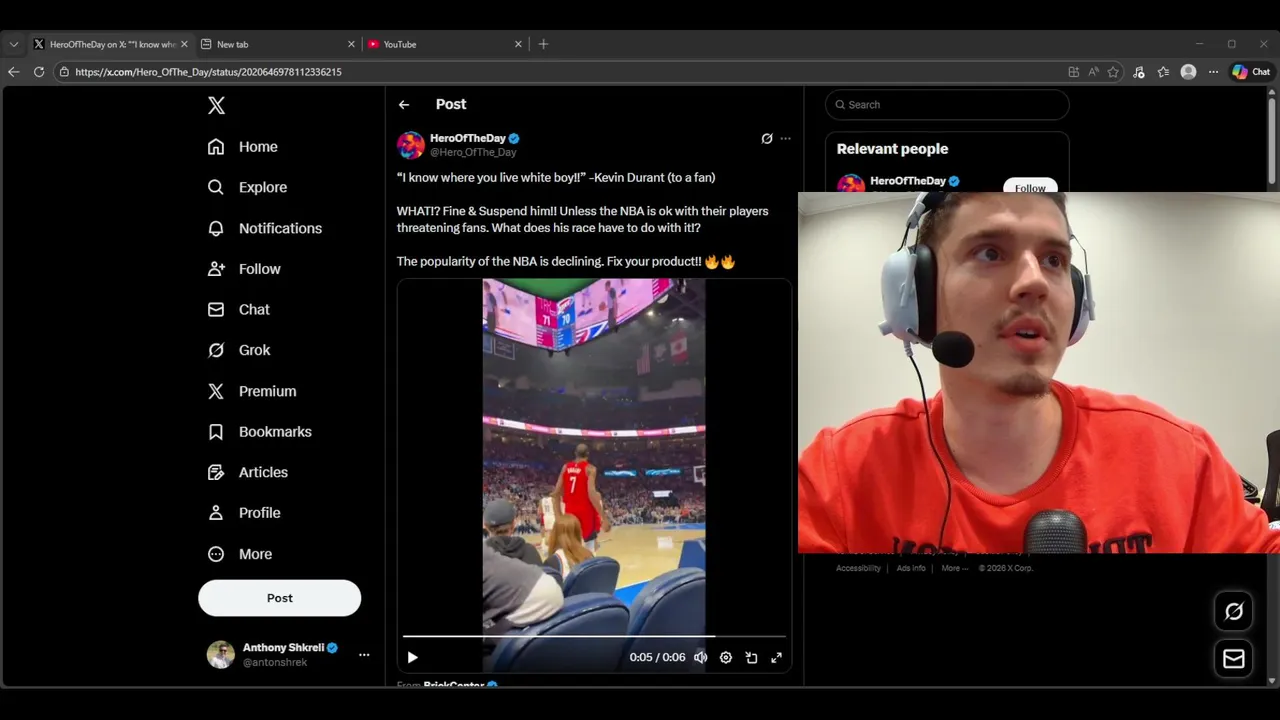Viewport: 1280px width, 720px height.
Task: Open video settings gear
Action: pos(726,657)
